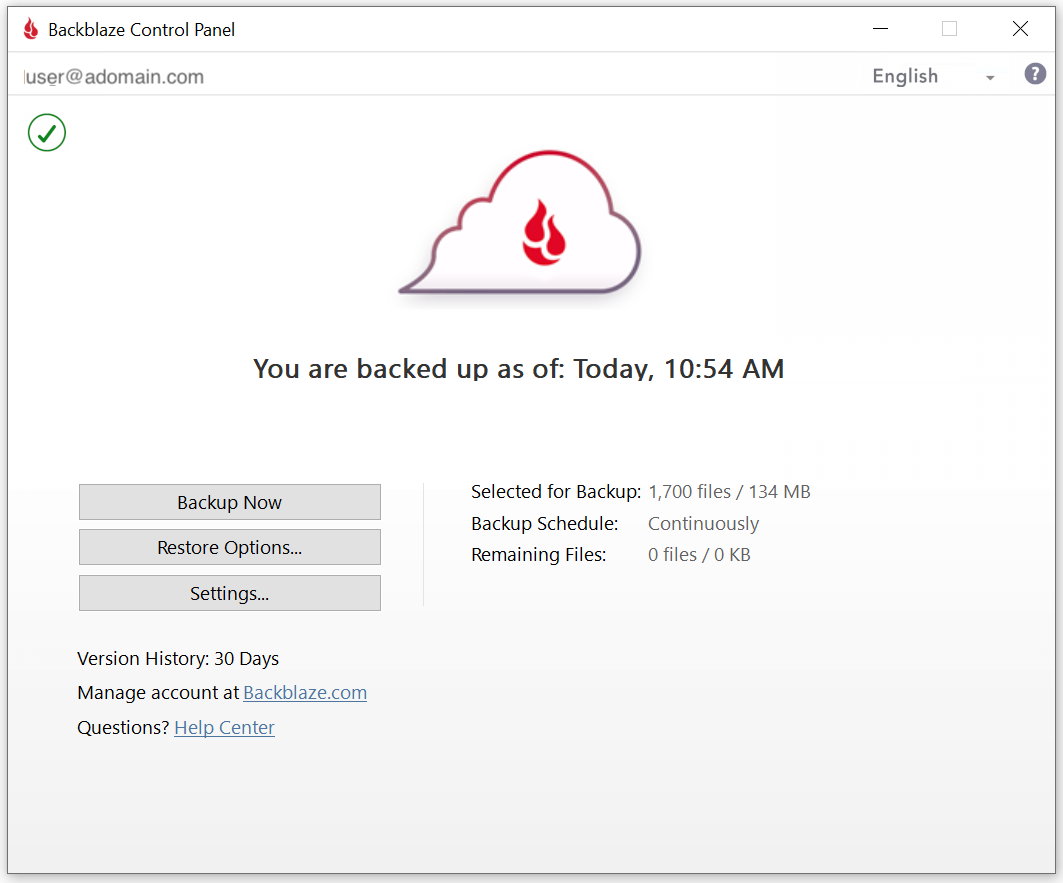This screenshot has width=1063, height=883.
Task: Click the green checkmark status icon
Action: tap(47, 132)
